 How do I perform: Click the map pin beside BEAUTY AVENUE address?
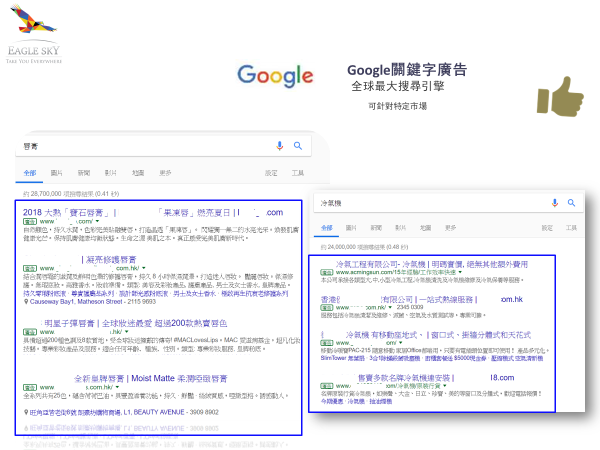click(26, 412)
